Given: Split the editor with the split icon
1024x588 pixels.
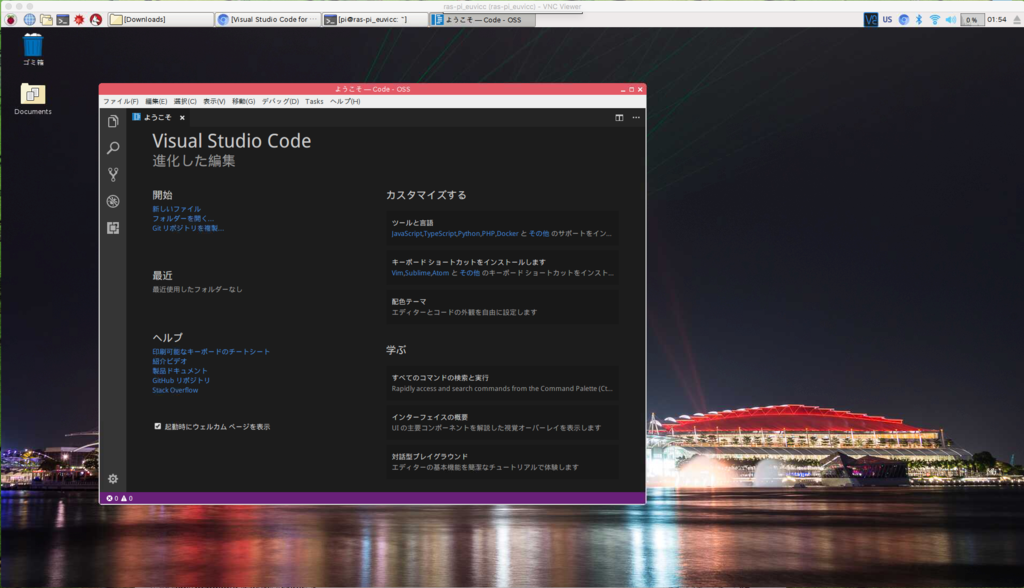Looking at the screenshot, I should tap(619, 118).
